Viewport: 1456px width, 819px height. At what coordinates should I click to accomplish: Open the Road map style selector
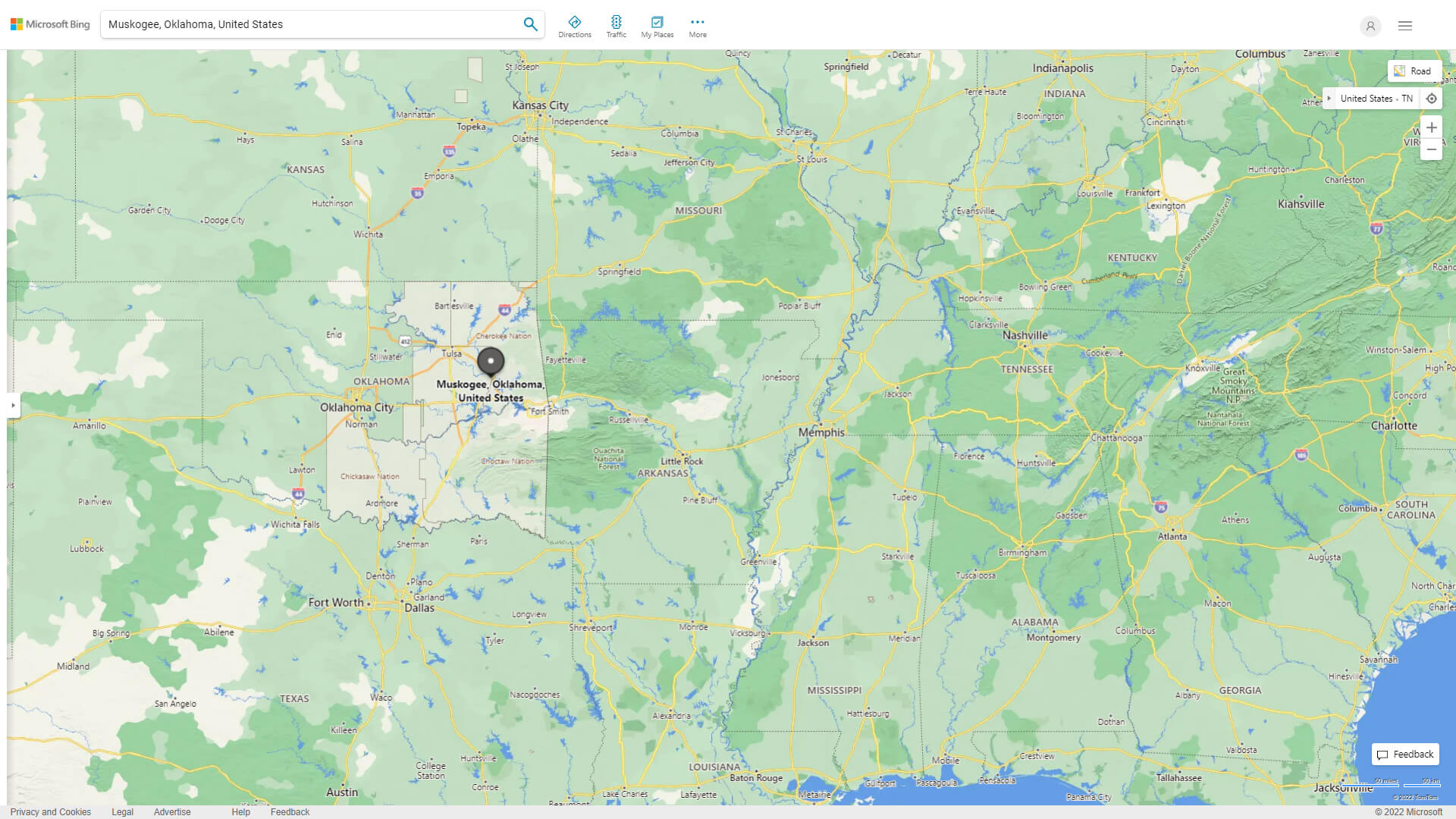[1415, 71]
